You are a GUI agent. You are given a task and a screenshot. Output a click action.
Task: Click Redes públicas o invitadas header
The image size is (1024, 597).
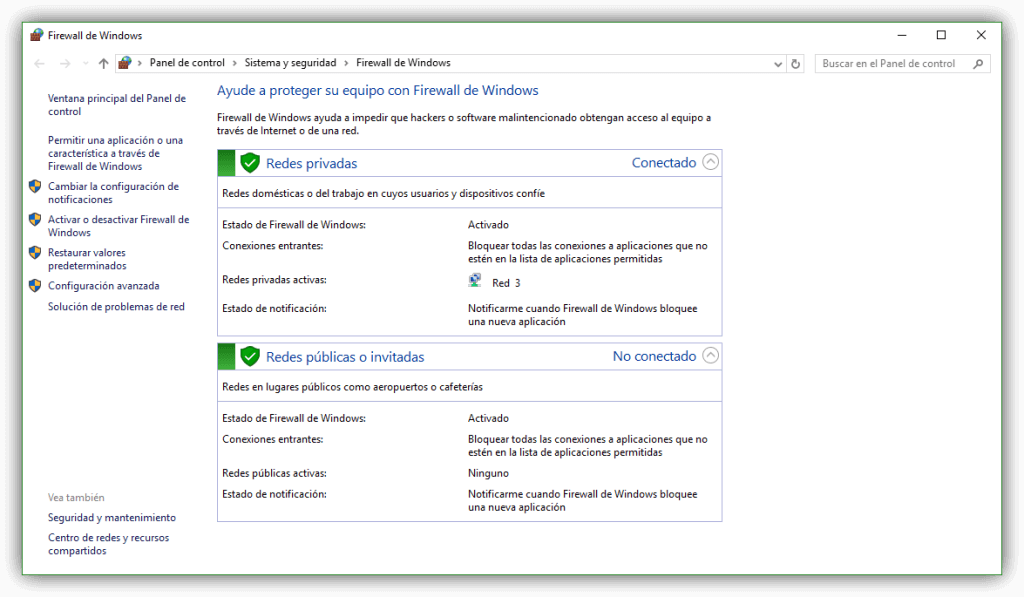click(345, 357)
